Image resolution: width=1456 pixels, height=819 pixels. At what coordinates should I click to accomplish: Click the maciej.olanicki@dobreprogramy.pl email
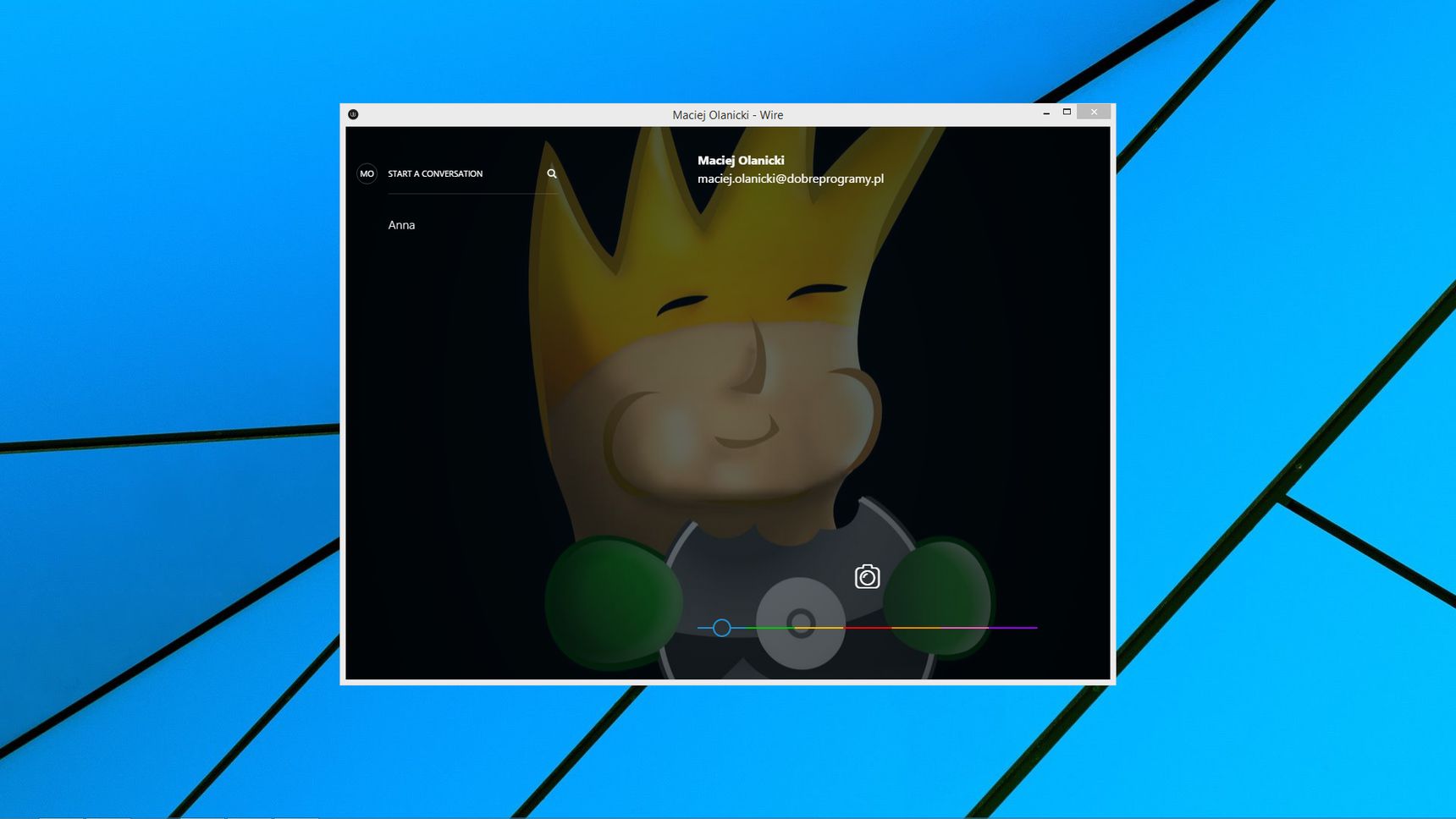tap(791, 179)
